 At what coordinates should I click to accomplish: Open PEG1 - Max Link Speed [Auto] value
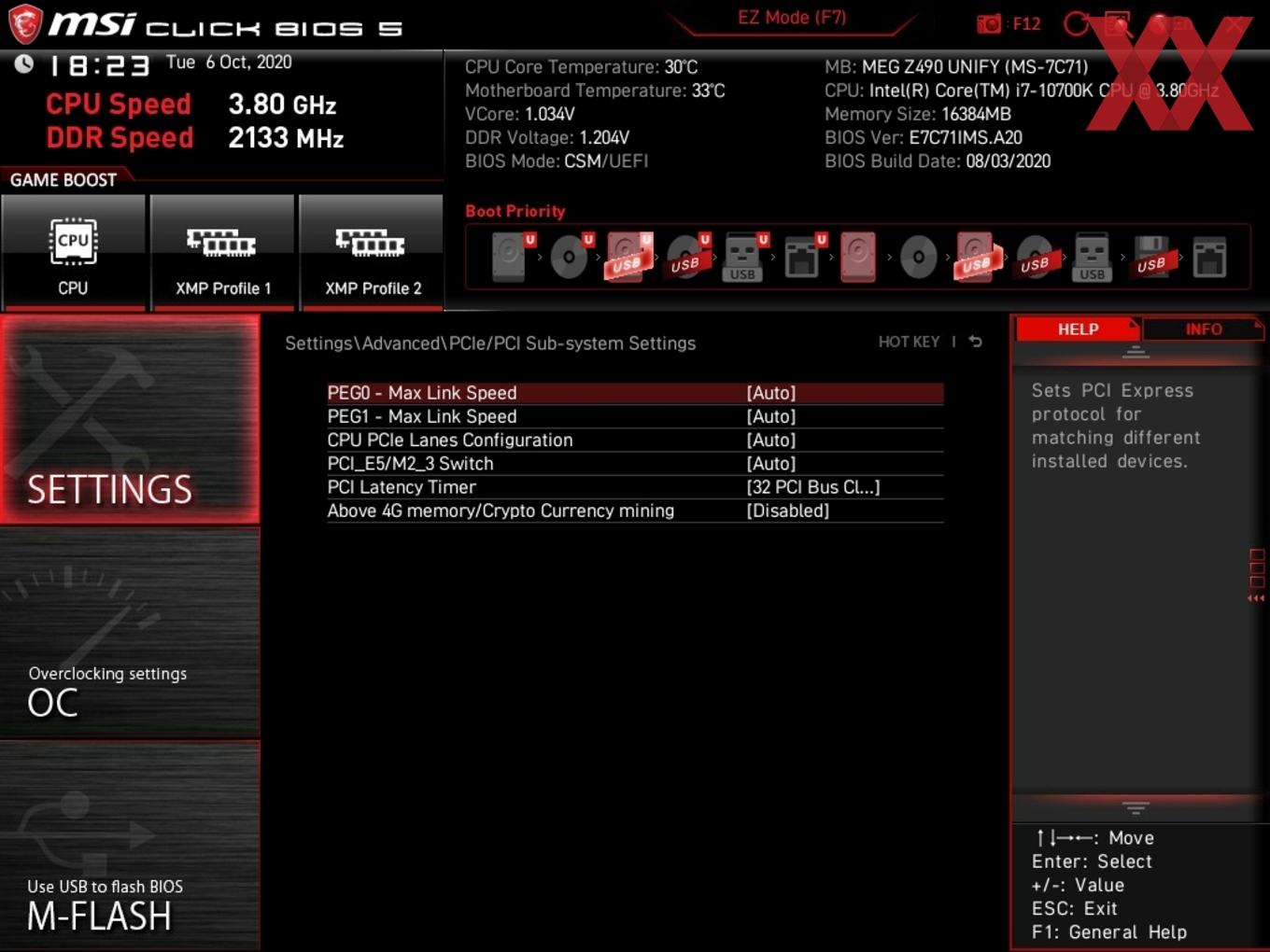771,416
